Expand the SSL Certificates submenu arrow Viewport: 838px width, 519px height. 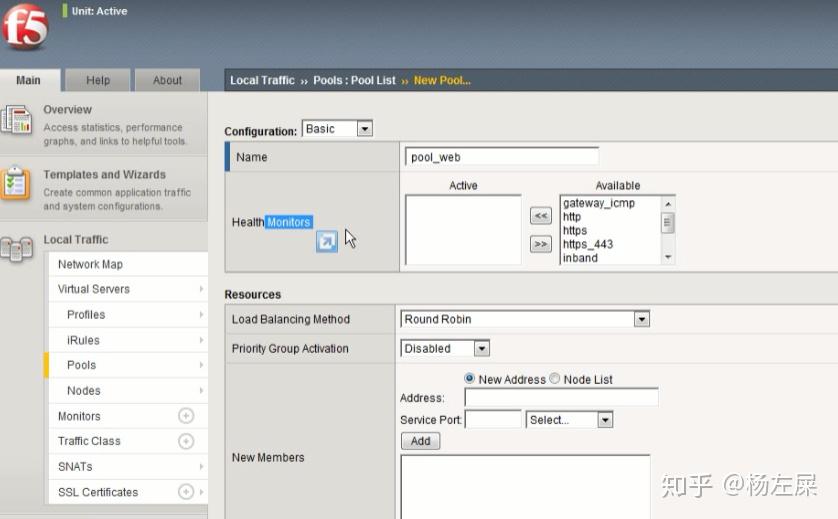pos(201,492)
